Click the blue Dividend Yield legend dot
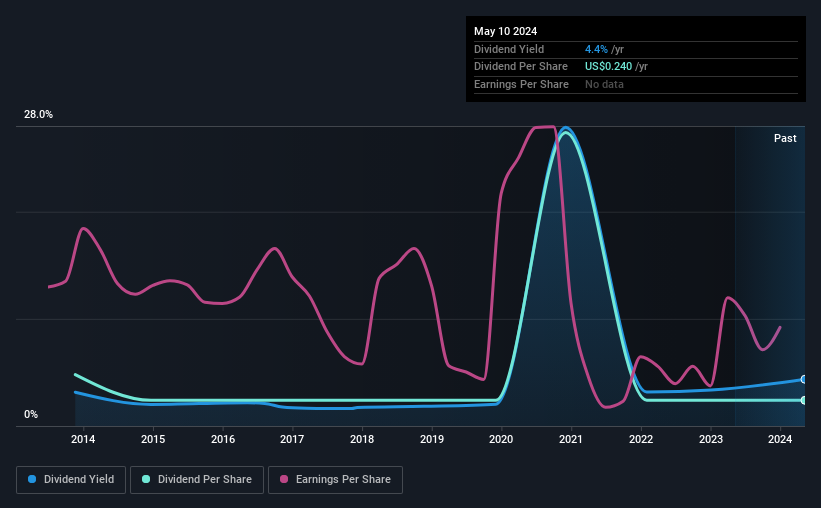Viewport: 821px width, 508px height. (x=32, y=479)
